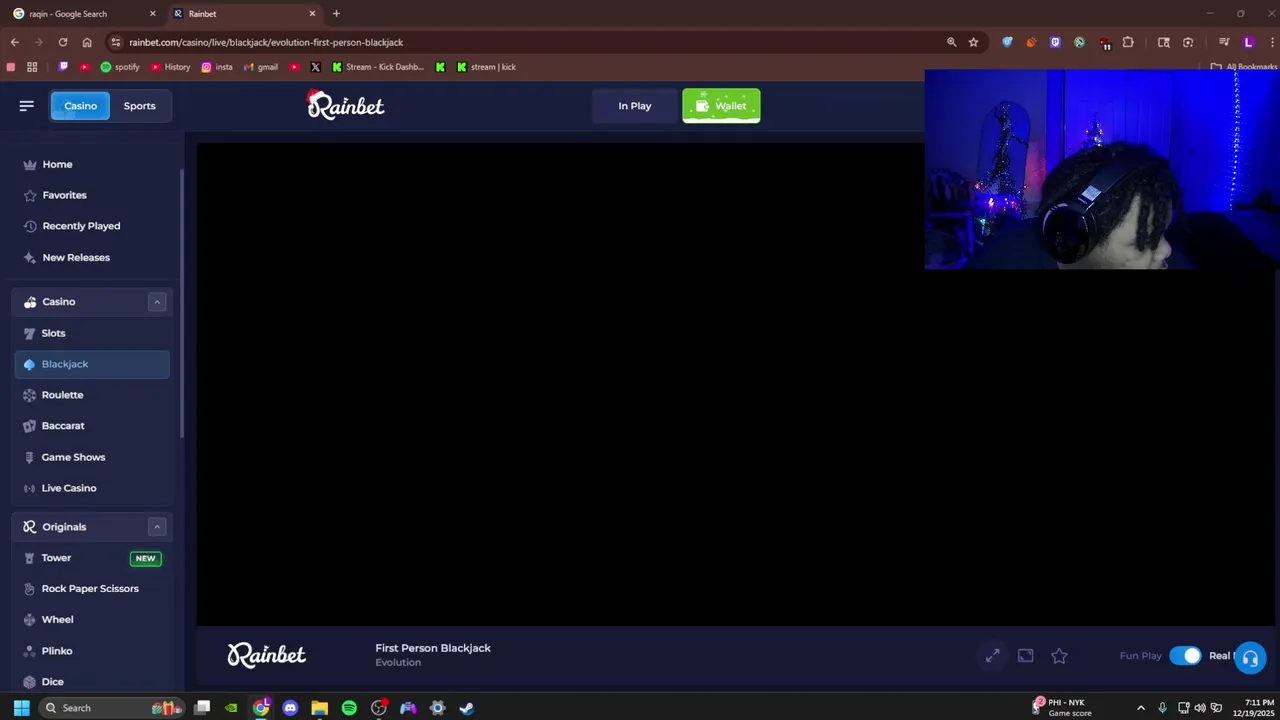This screenshot has width=1280, height=720.
Task: Open the stream | kick bookmark
Action: [486, 67]
